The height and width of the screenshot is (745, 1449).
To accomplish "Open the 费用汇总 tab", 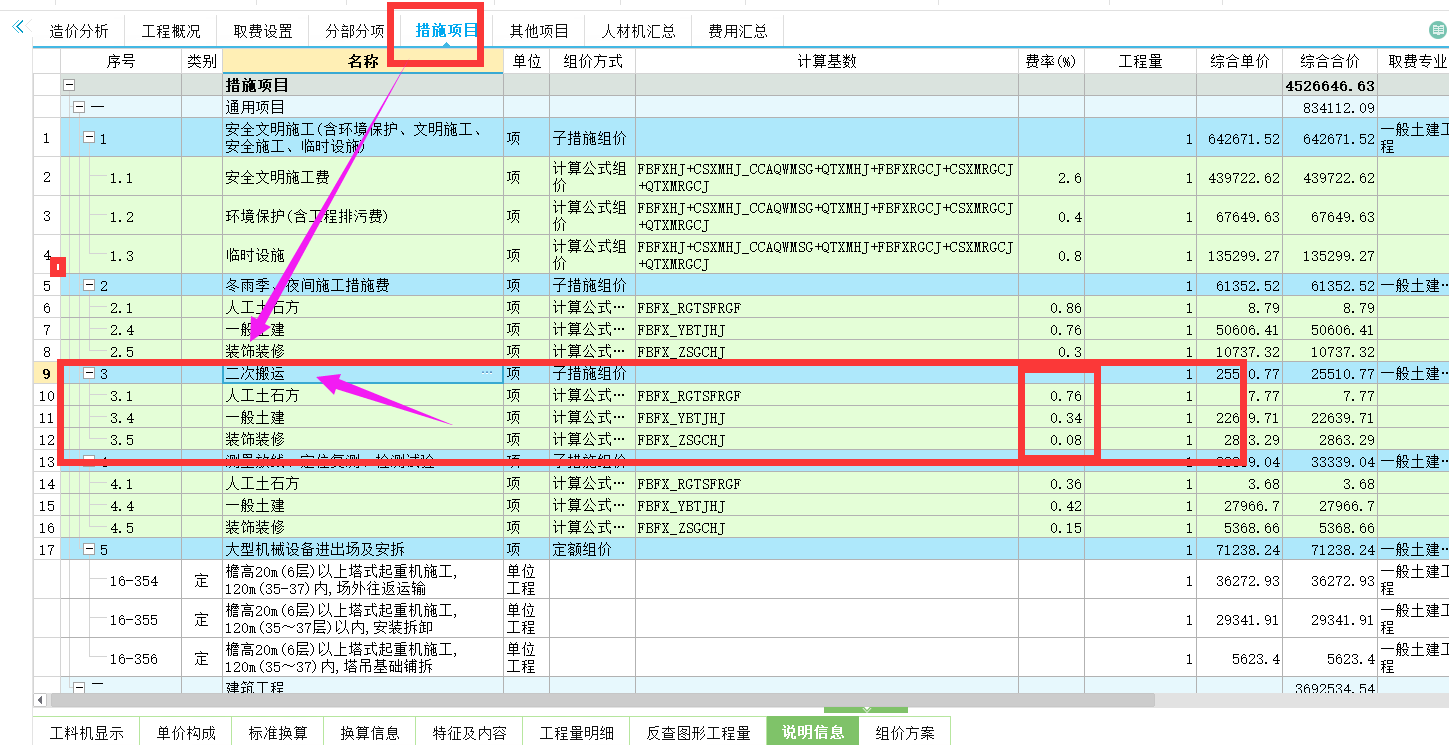I will 738,31.
